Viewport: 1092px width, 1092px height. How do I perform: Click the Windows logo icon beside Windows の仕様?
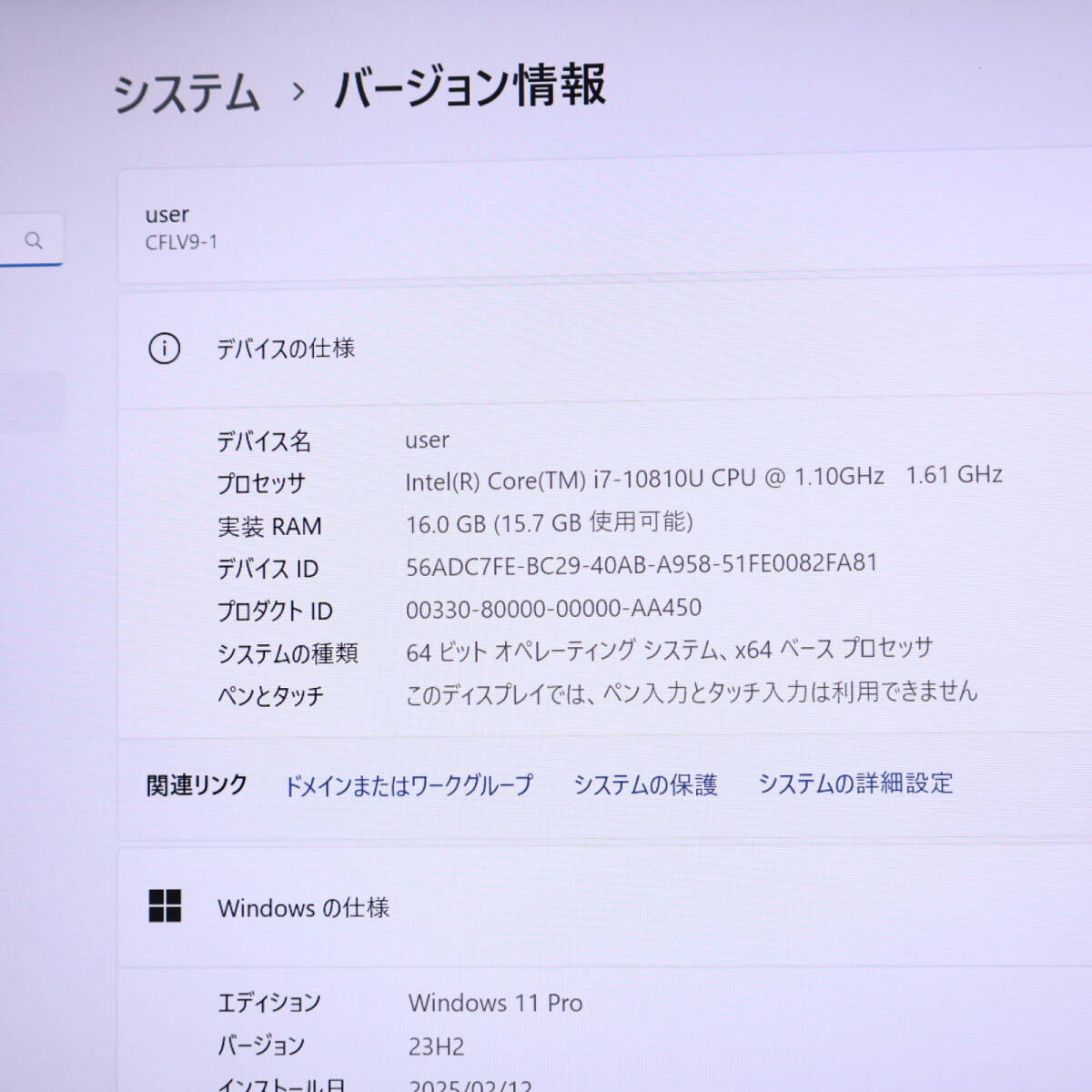[165, 906]
